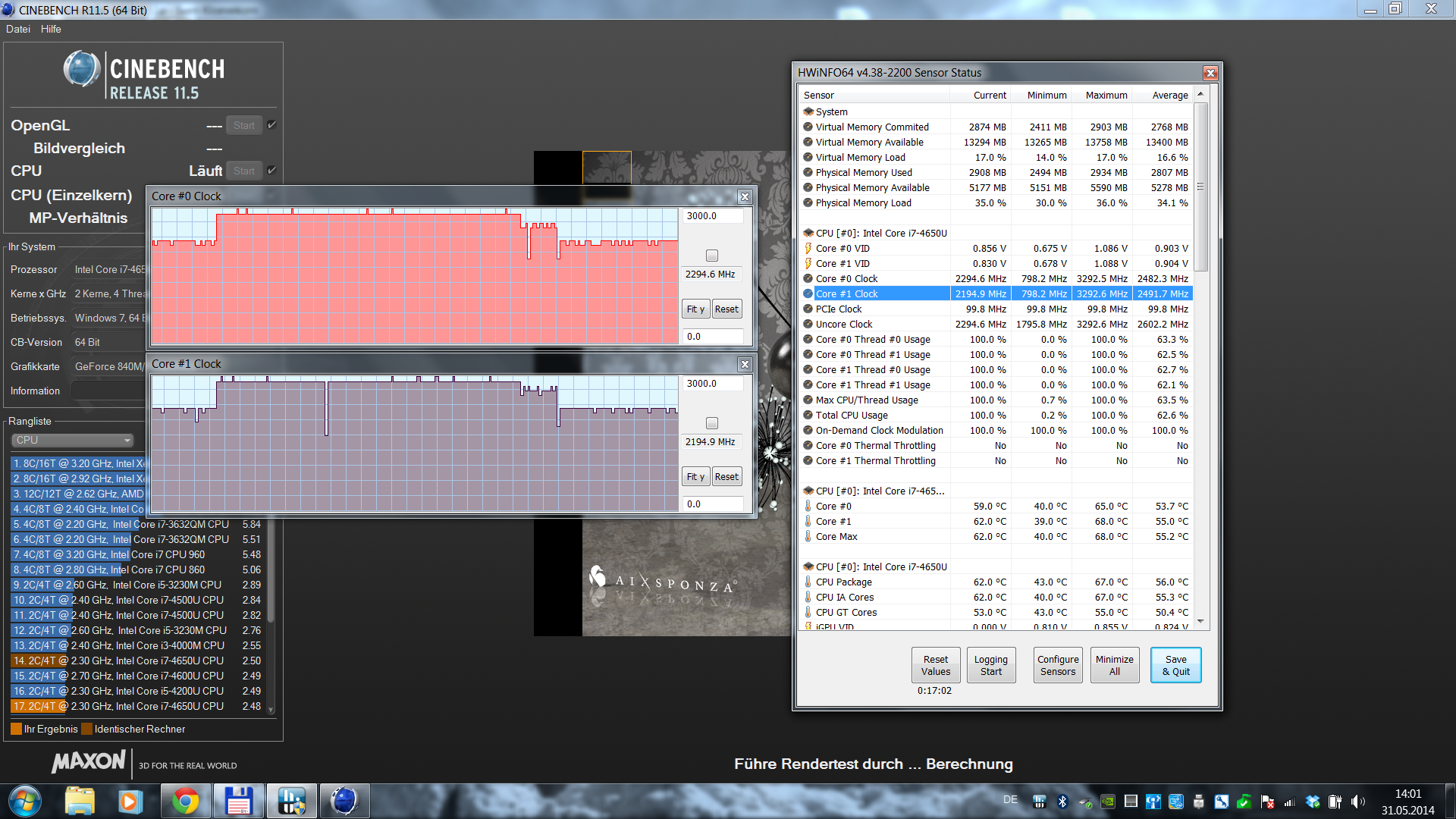Click the Reset Values button
The image size is (1456, 819).
[x=935, y=665]
